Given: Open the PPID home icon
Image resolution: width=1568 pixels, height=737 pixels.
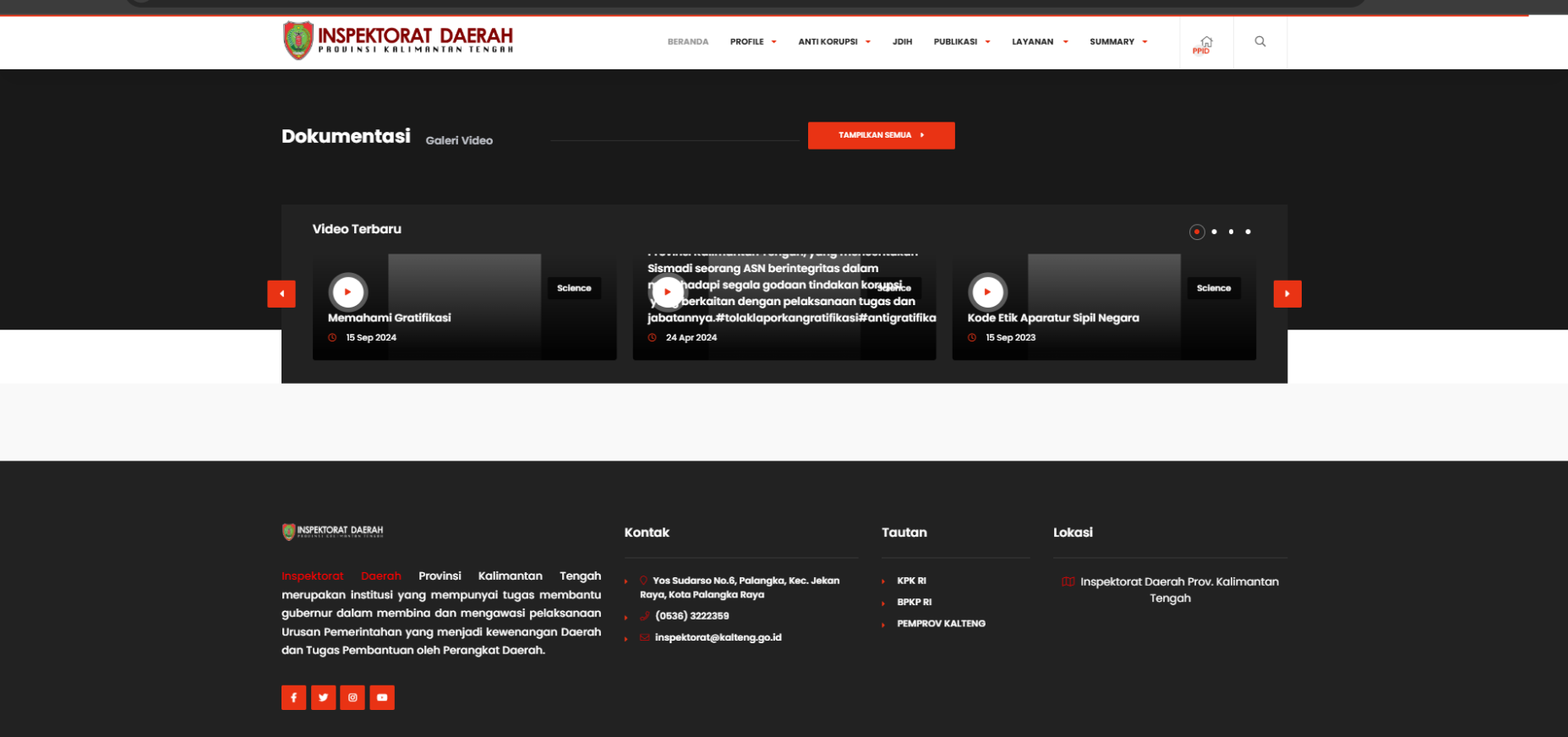Looking at the screenshot, I should coord(1205,43).
